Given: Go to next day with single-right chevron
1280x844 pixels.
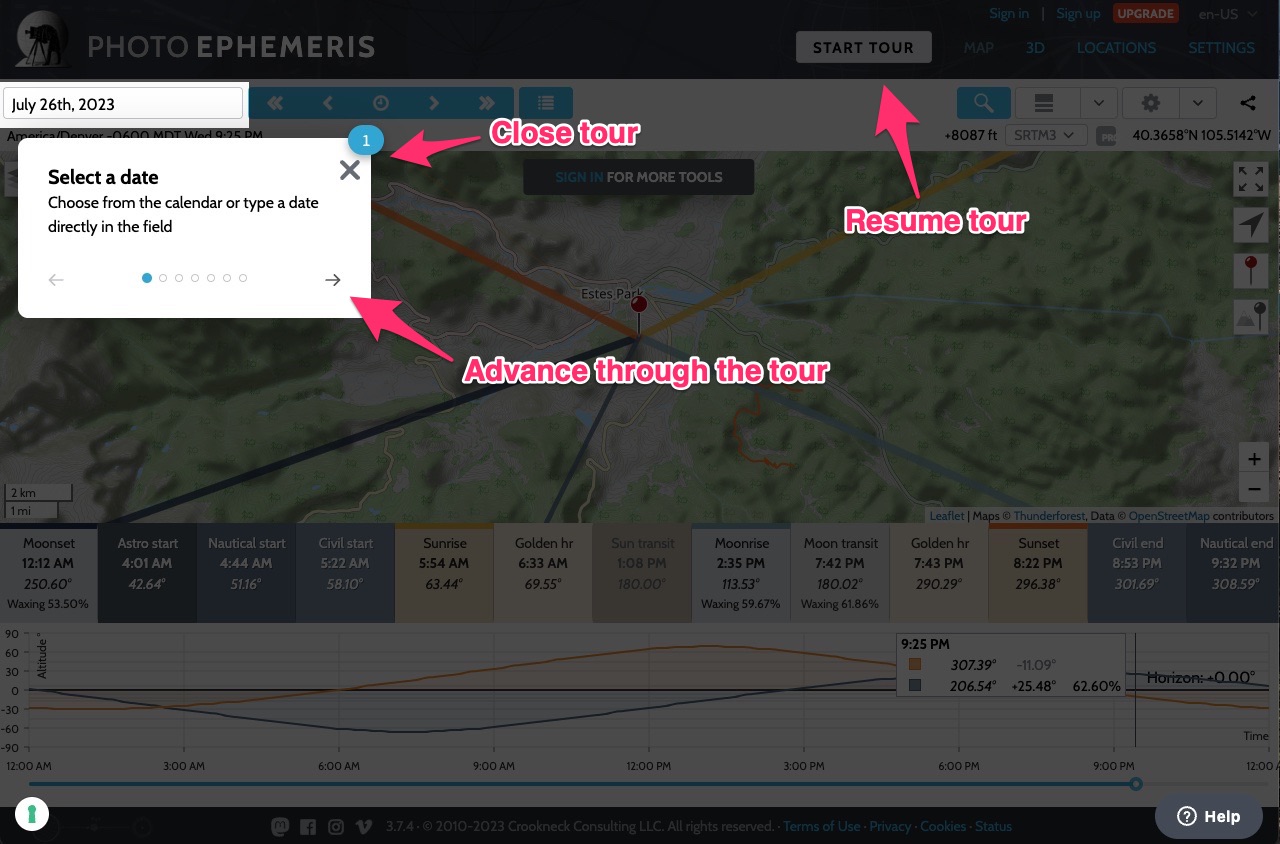Looking at the screenshot, I should 433,103.
